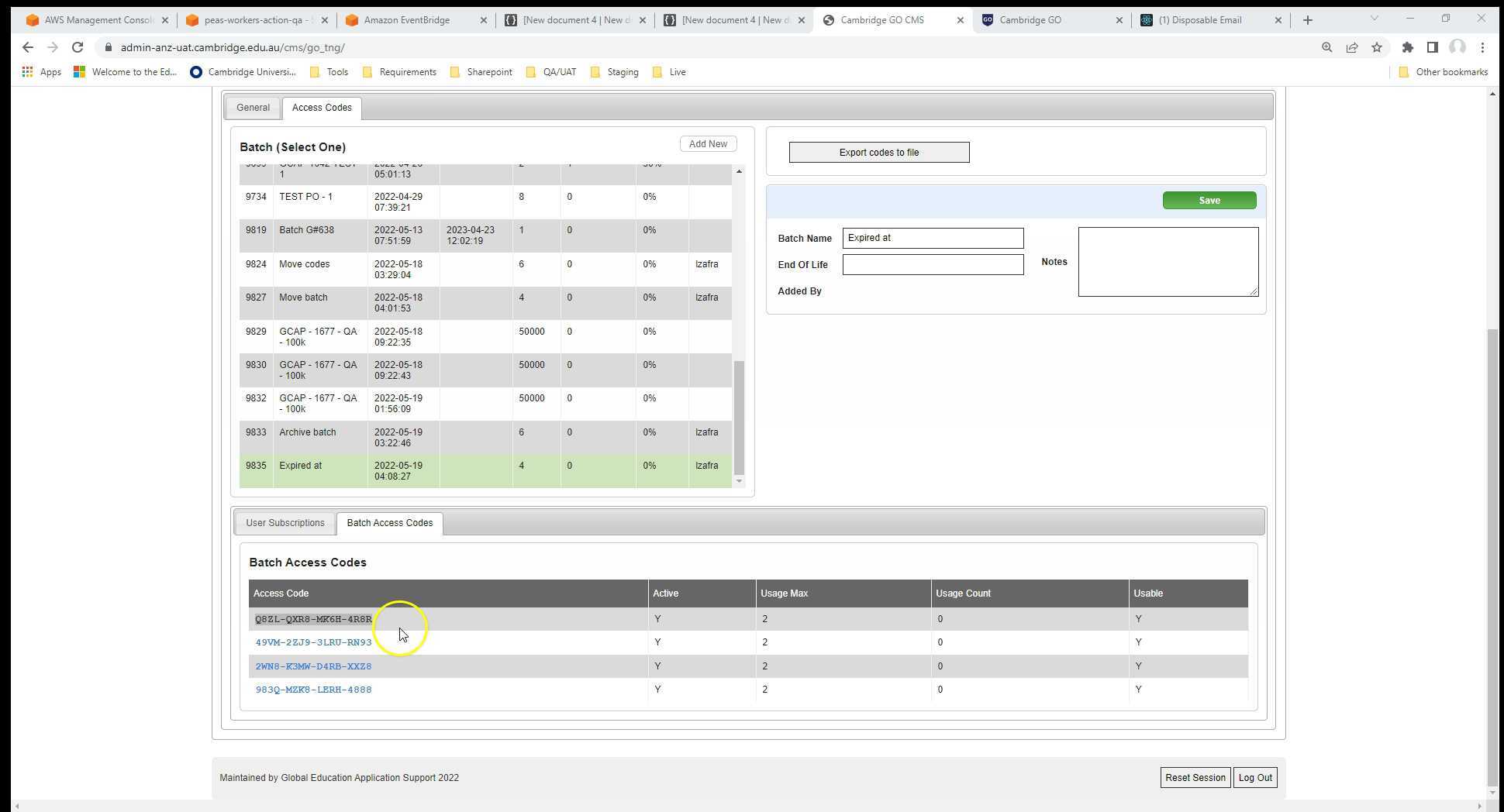Click the site security lock icon
Screen dimensions: 1504x812
point(109,47)
